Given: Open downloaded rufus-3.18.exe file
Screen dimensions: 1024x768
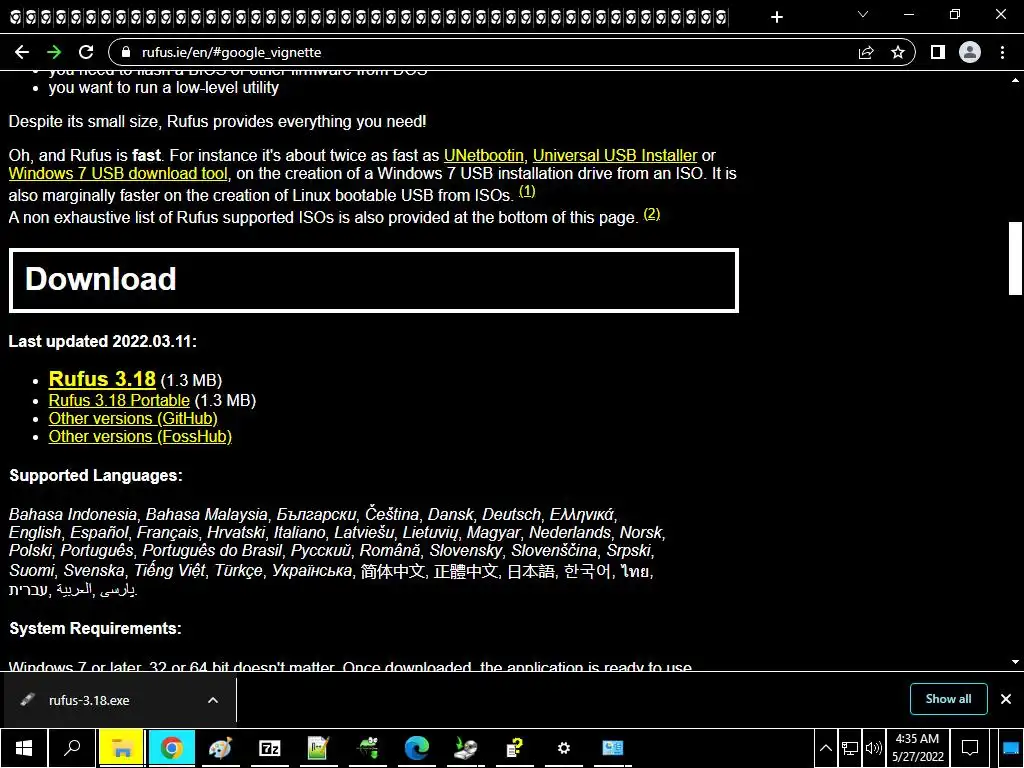Looking at the screenshot, I should click(x=89, y=700).
